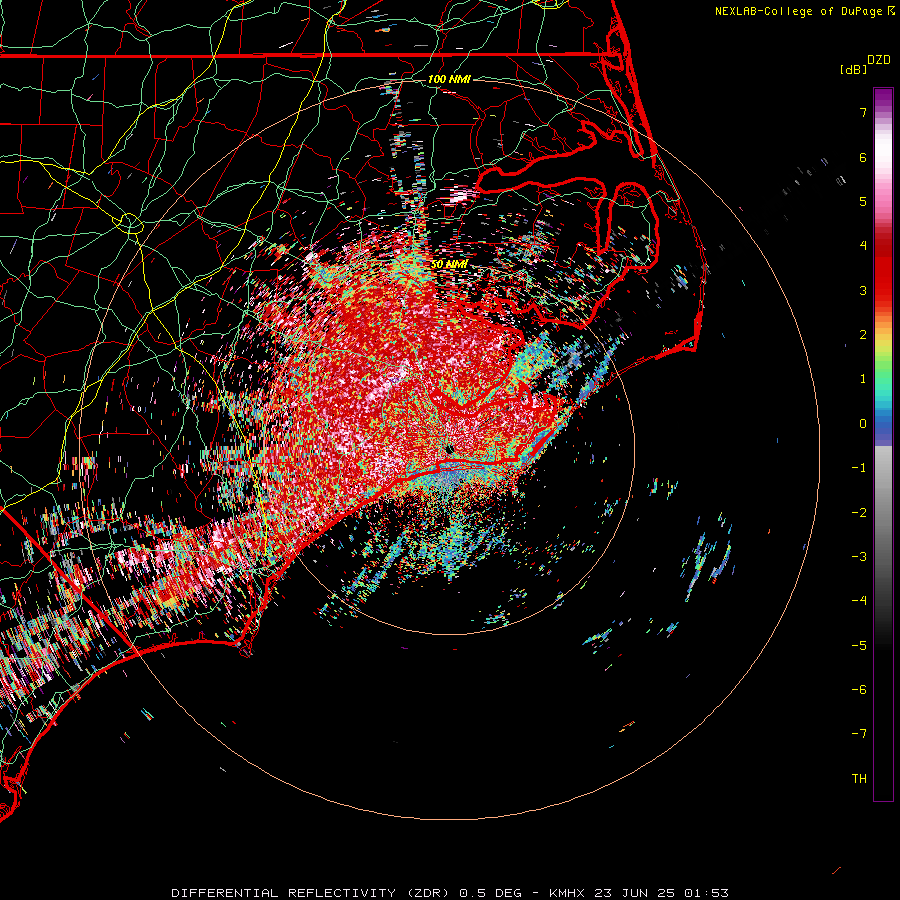Click the positive 6 tick on dB scale
The width and height of the screenshot is (900, 900).
pyautogui.click(x=863, y=157)
